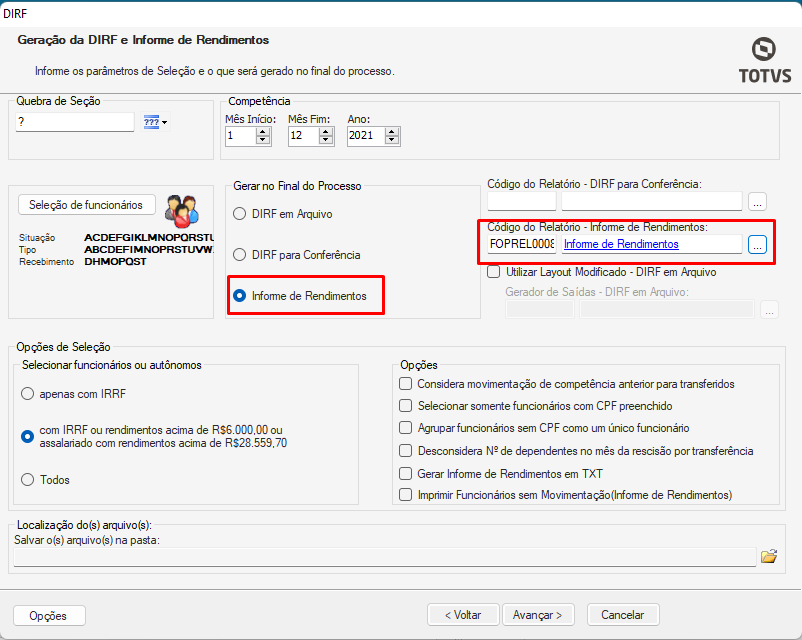Open lookup for DIRF para Conferência report code

click(x=757, y=202)
